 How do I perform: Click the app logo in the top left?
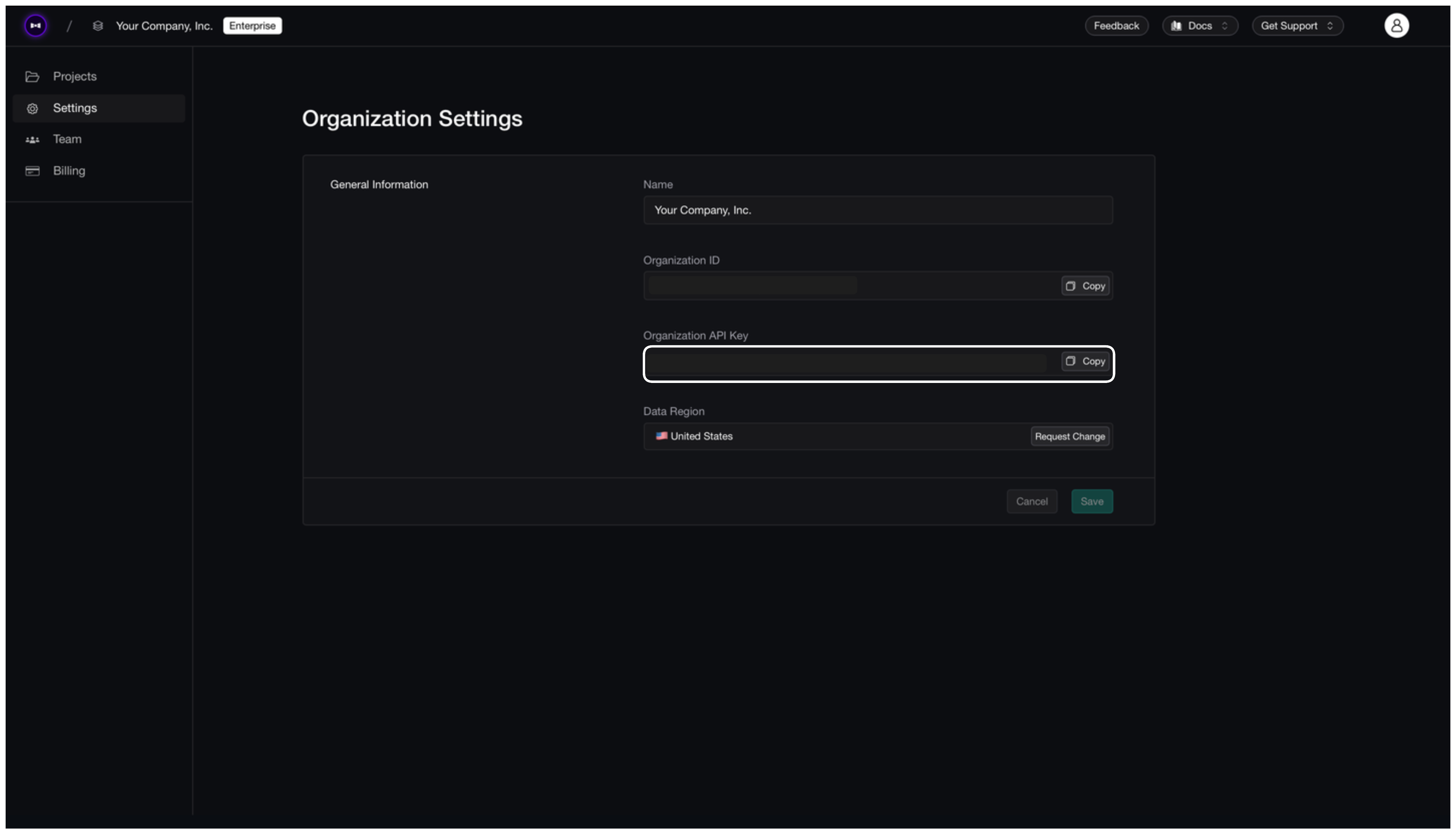(x=35, y=25)
